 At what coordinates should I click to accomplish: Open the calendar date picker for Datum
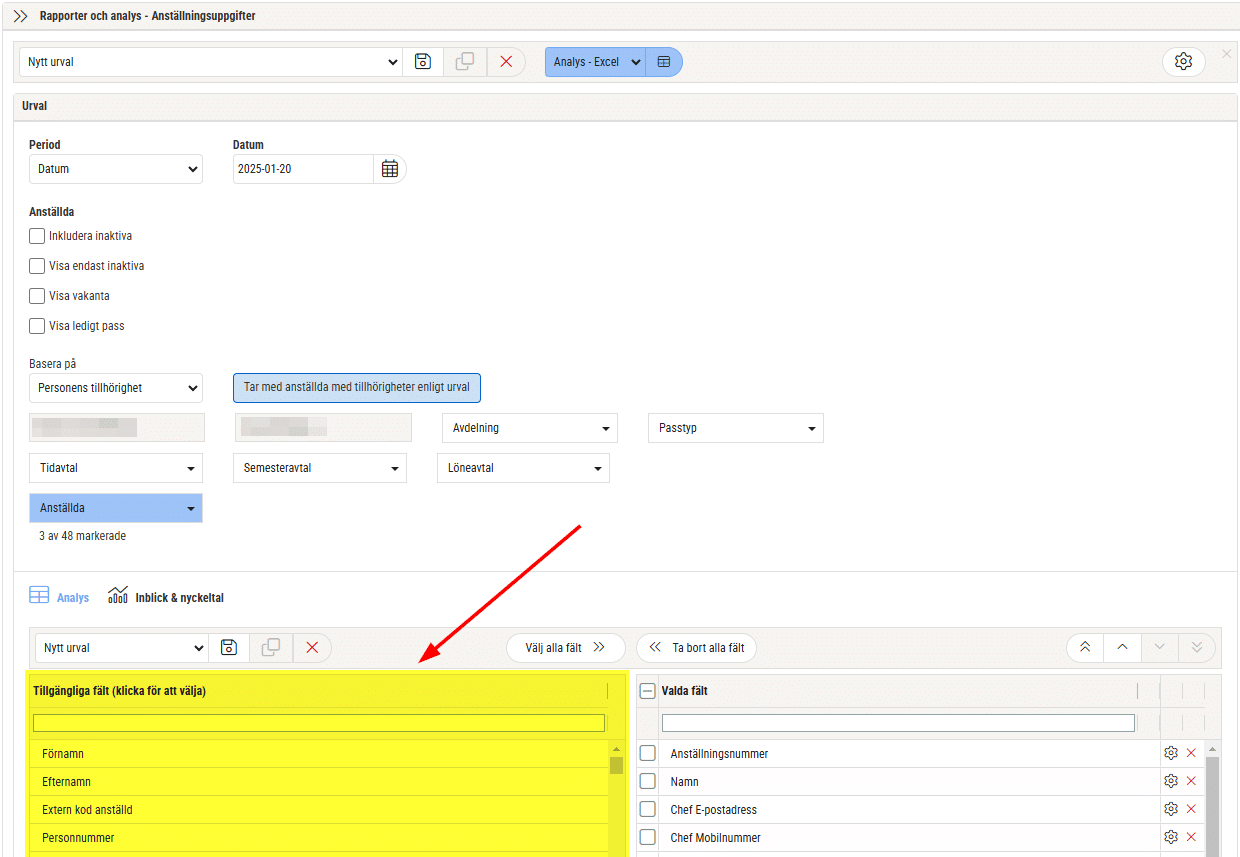(390, 169)
